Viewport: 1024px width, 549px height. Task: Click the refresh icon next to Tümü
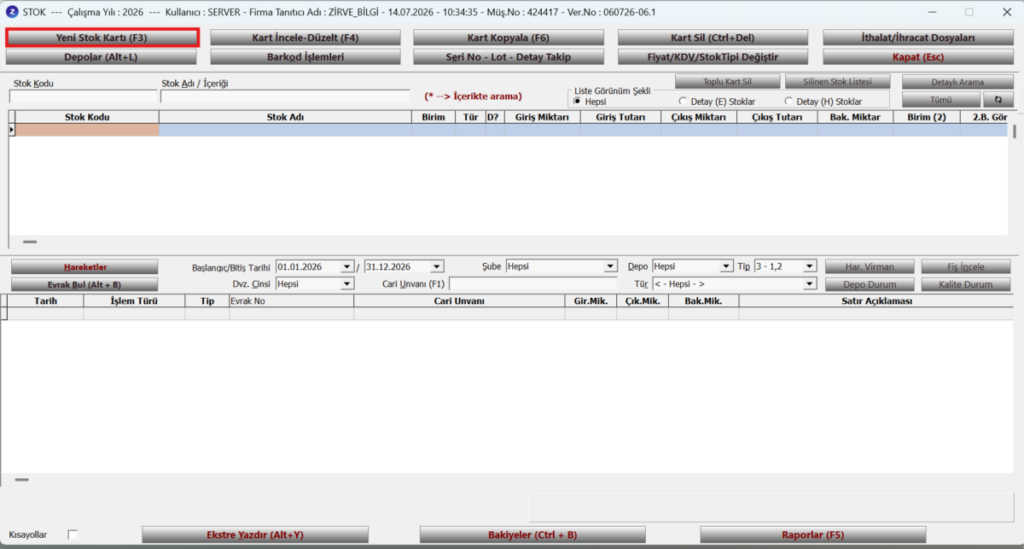[998, 100]
